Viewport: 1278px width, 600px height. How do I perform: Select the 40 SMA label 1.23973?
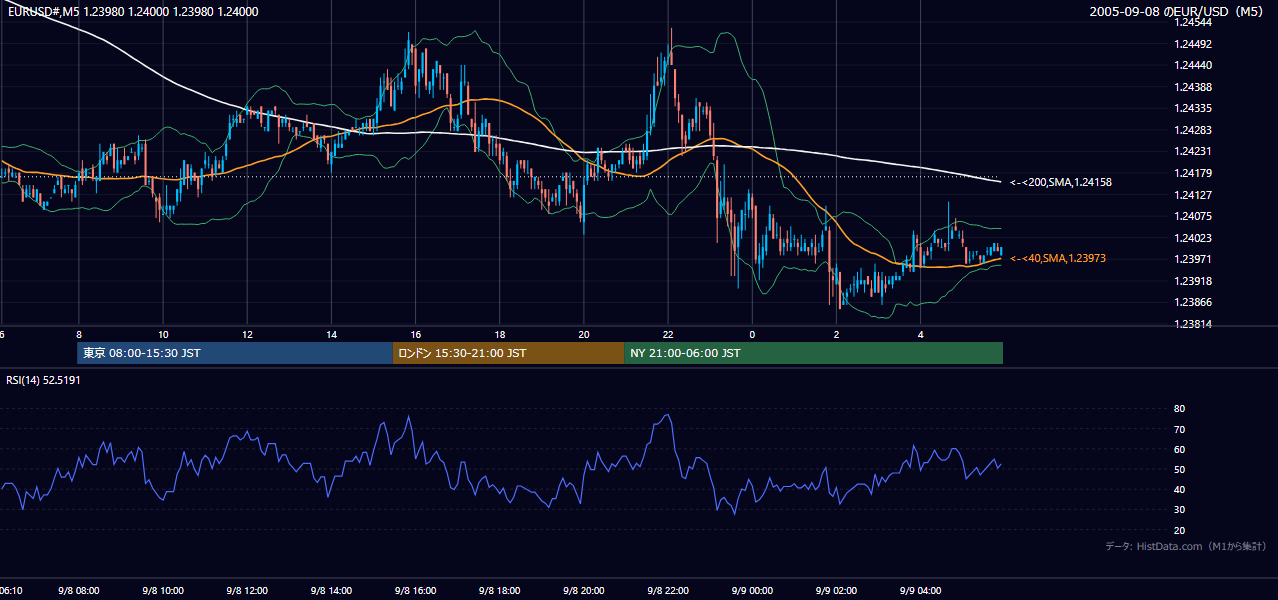click(1058, 258)
